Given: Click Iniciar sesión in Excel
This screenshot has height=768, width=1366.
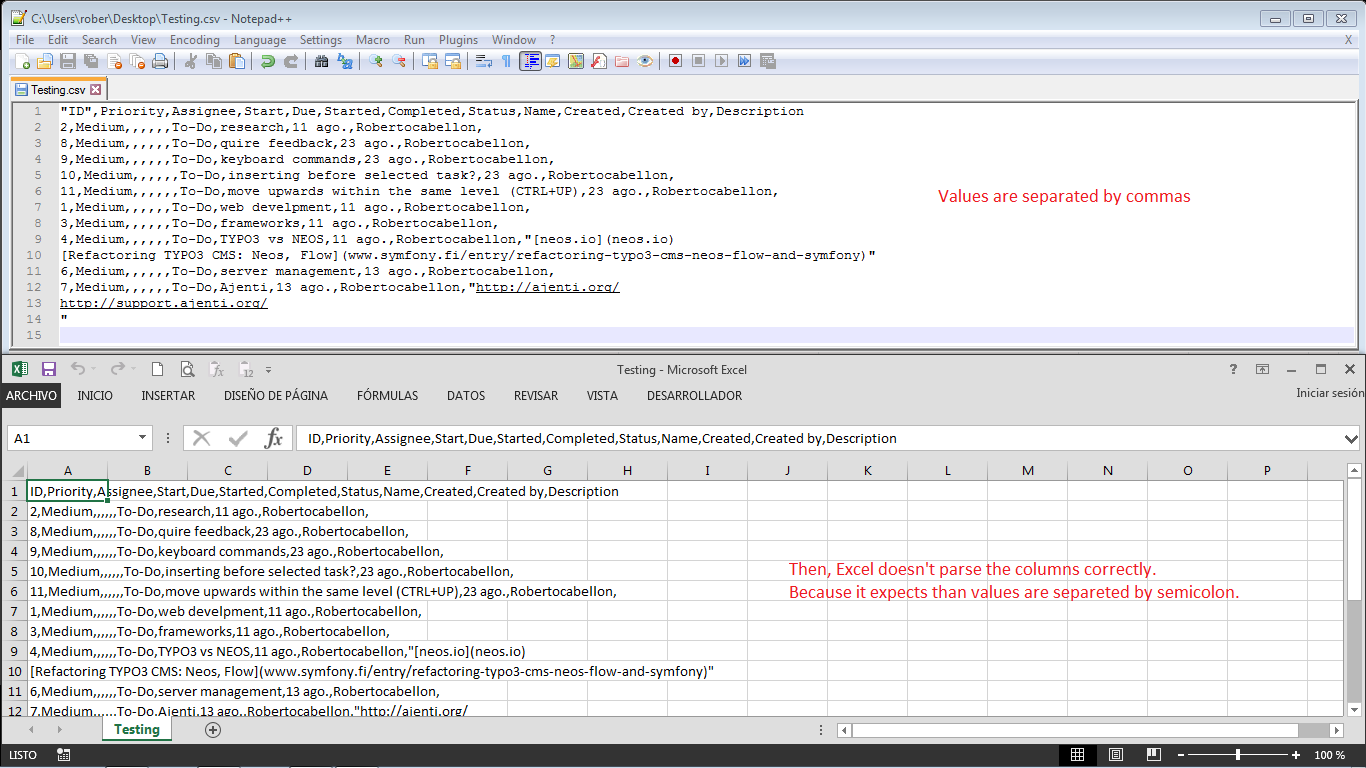Looking at the screenshot, I should pos(1330,394).
